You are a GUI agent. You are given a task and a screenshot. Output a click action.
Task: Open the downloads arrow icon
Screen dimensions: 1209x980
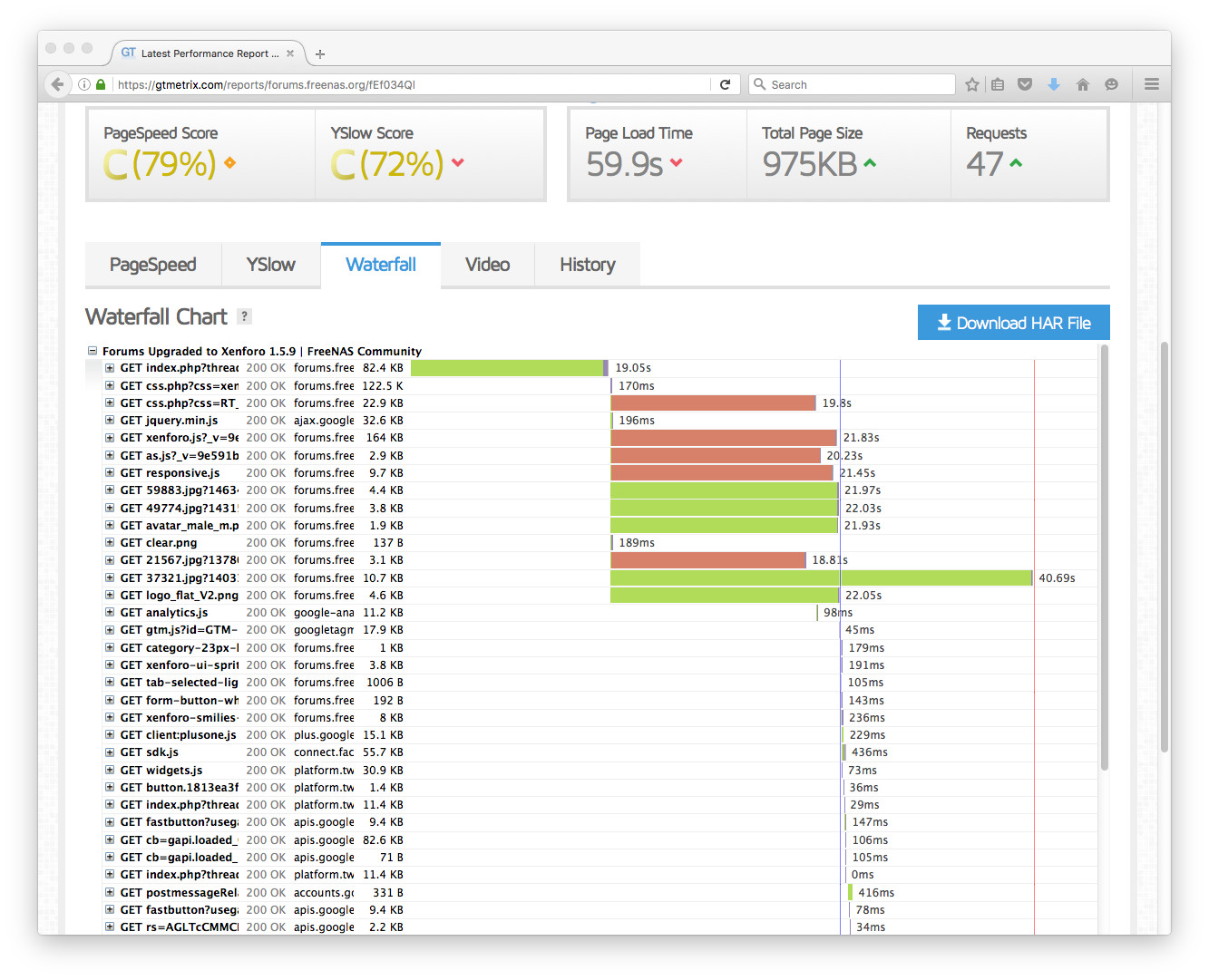pyautogui.click(x=1054, y=84)
